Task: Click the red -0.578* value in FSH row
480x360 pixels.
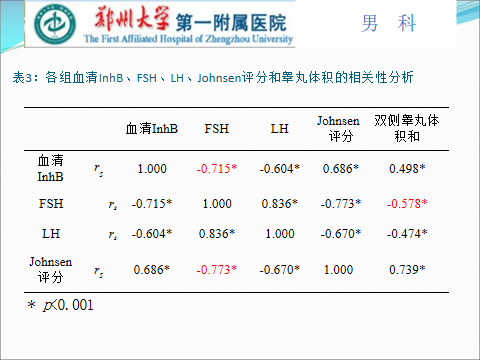Action: click(407, 203)
